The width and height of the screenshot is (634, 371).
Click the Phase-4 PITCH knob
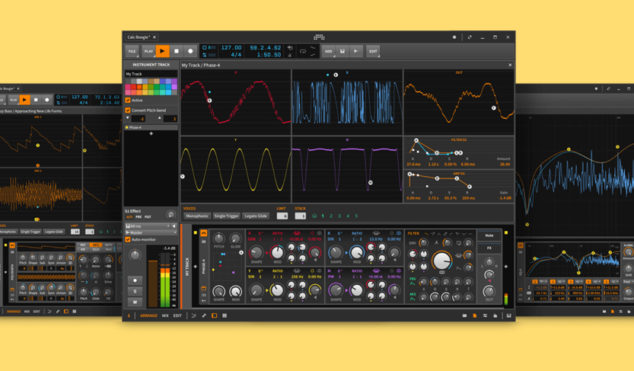point(219,238)
